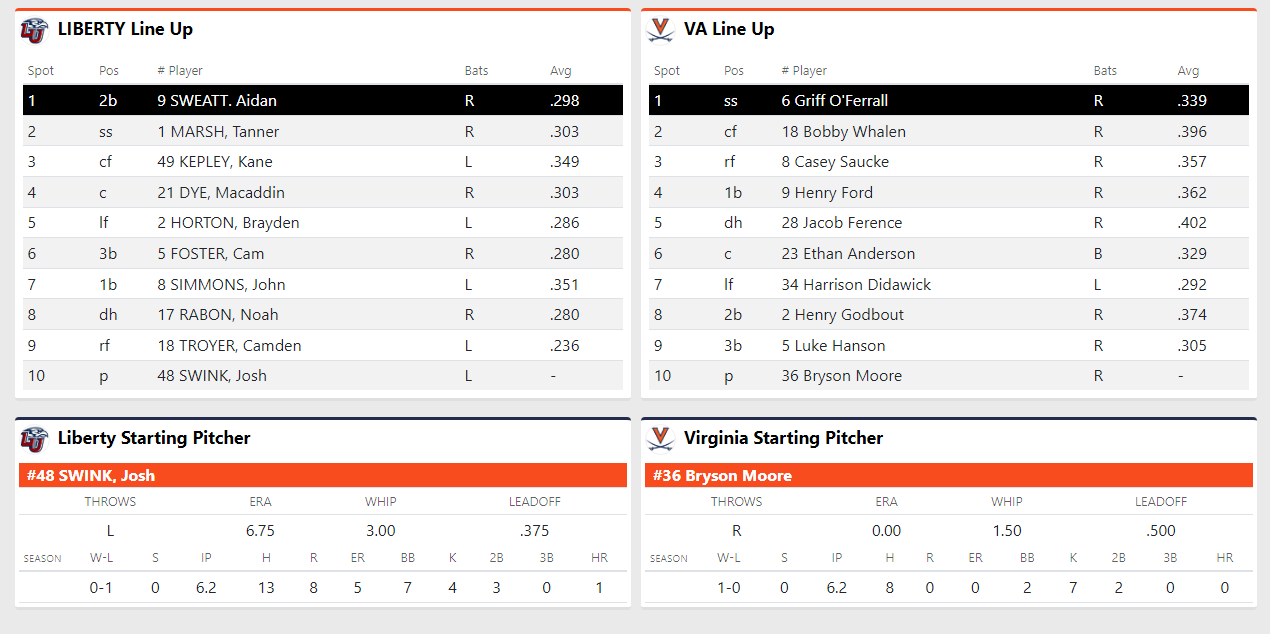Click the #48 SWINK, Josh orange header

pyautogui.click(x=322, y=476)
